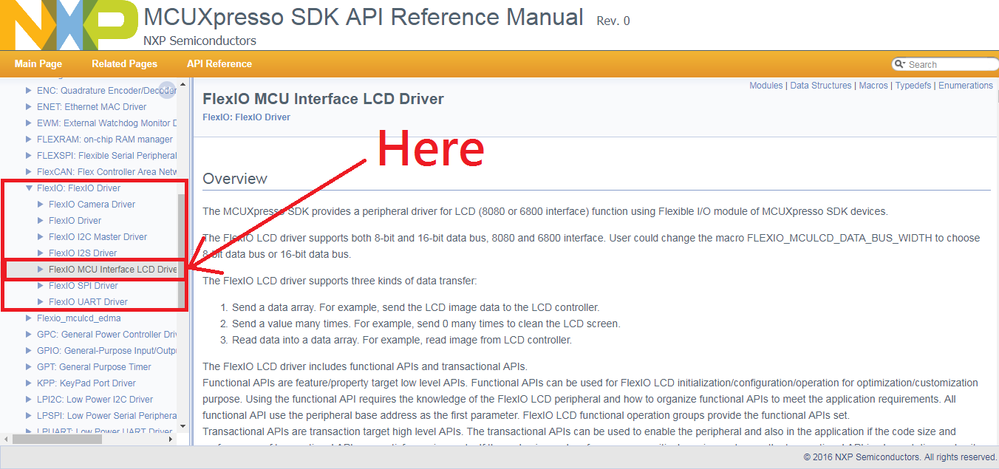Open the Flexio_mculcd_edma entry
Viewport: 999px width, 469px height.
tap(78, 317)
